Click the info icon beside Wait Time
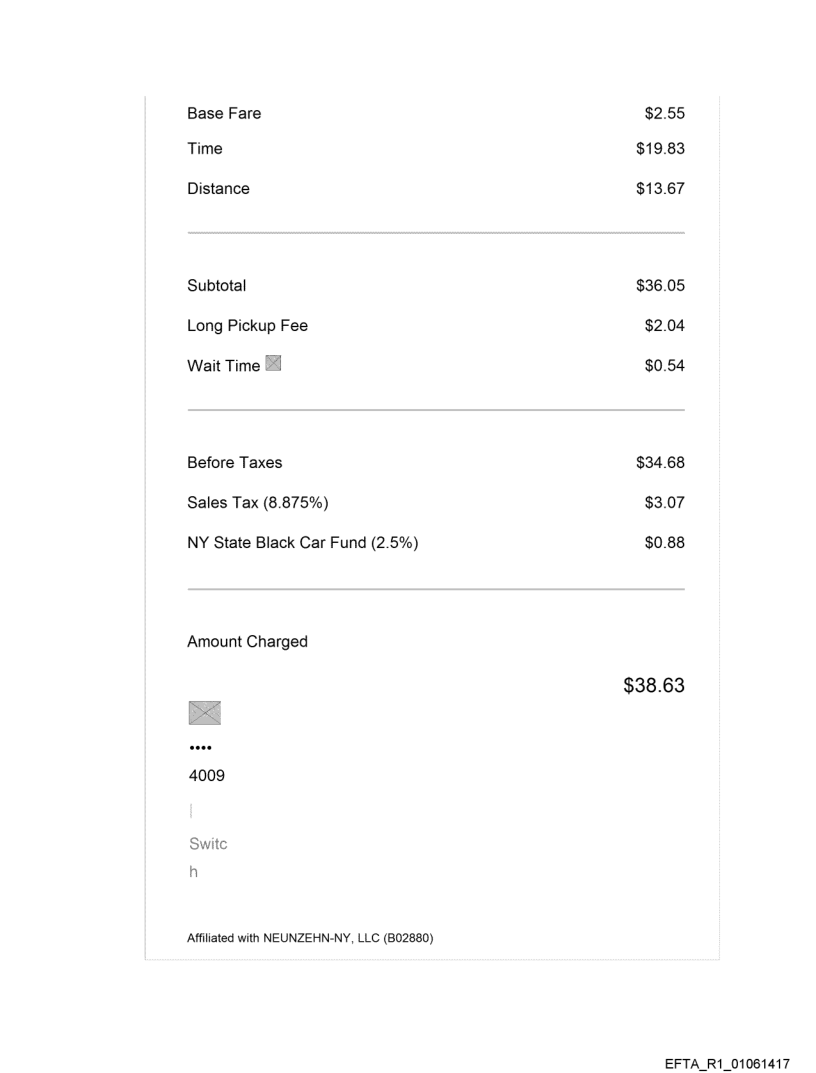This screenshot has width=816, height=1073. tap(272, 364)
